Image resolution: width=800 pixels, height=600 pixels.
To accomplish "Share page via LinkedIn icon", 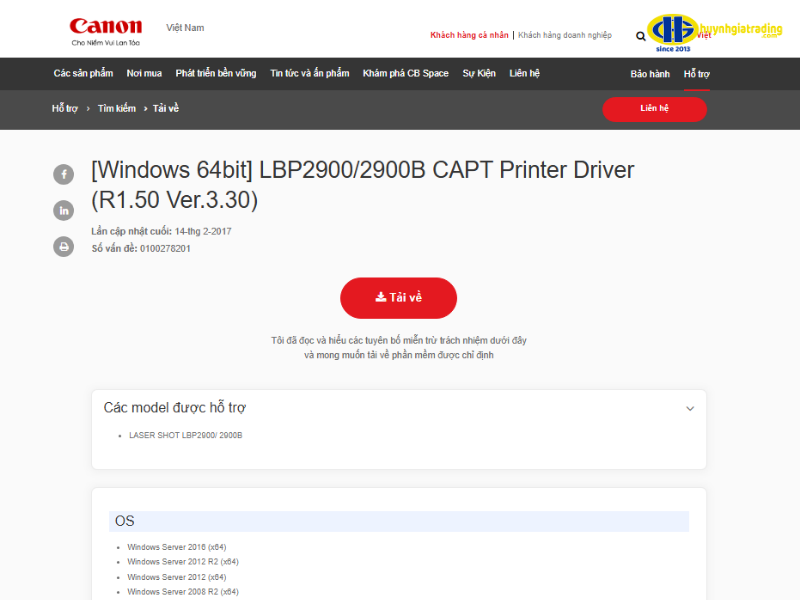I will coord(64,210).
